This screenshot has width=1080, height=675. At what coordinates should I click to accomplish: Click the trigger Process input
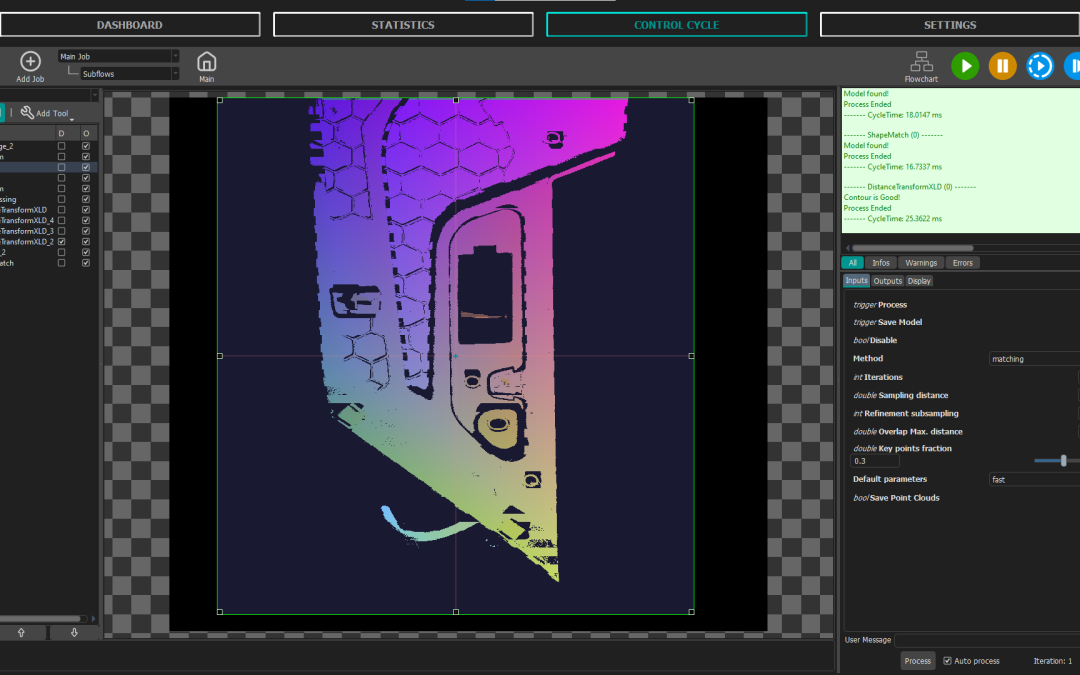[x=880, y=304]
